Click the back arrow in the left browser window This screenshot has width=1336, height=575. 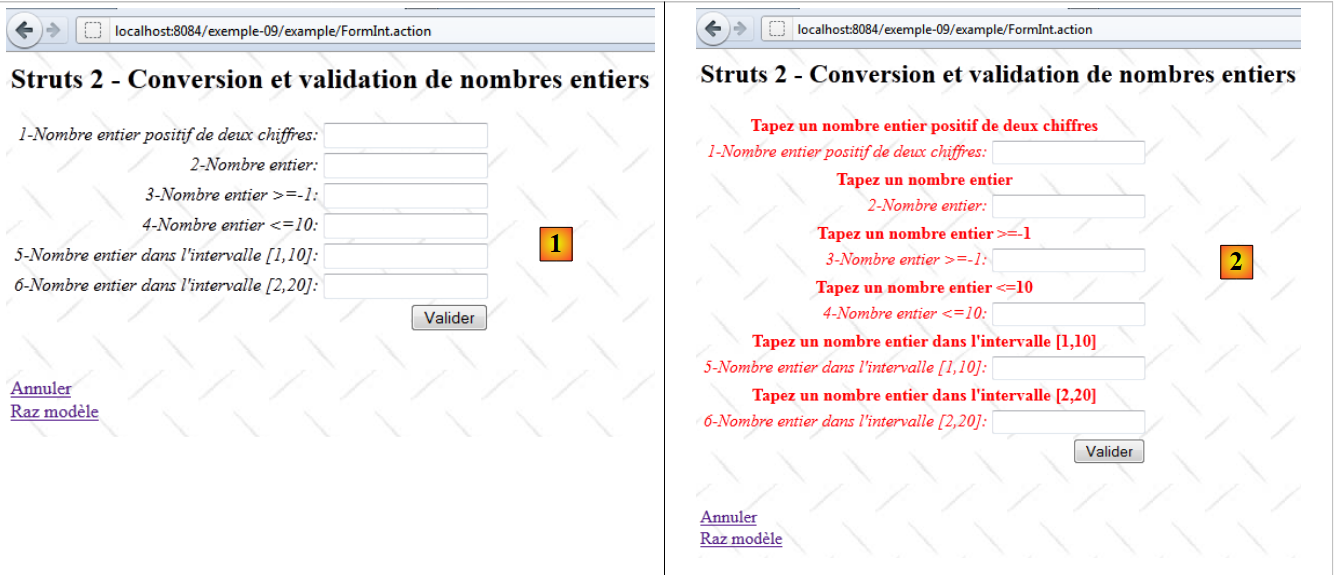25,31
